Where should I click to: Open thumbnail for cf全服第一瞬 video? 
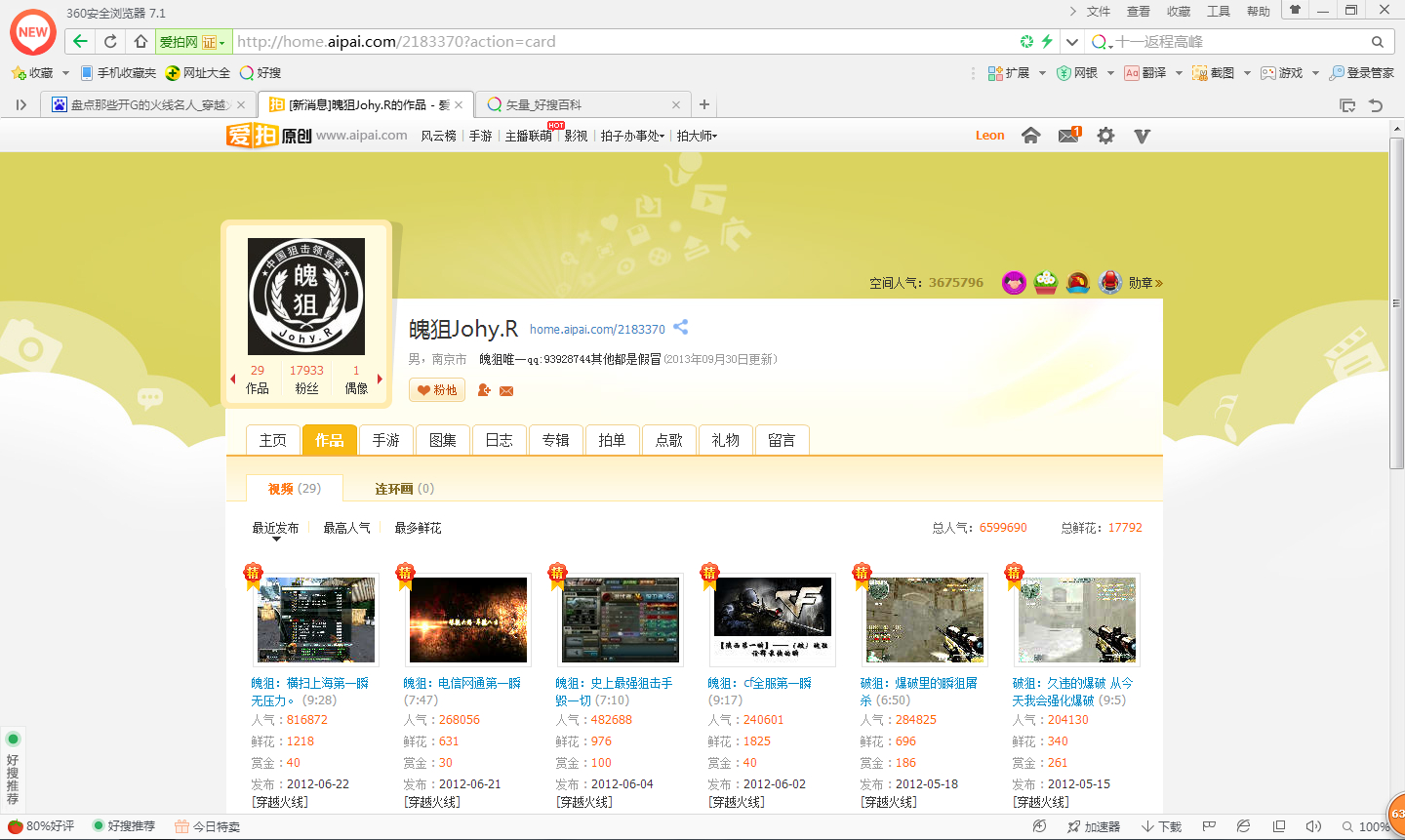coord(773,620)
